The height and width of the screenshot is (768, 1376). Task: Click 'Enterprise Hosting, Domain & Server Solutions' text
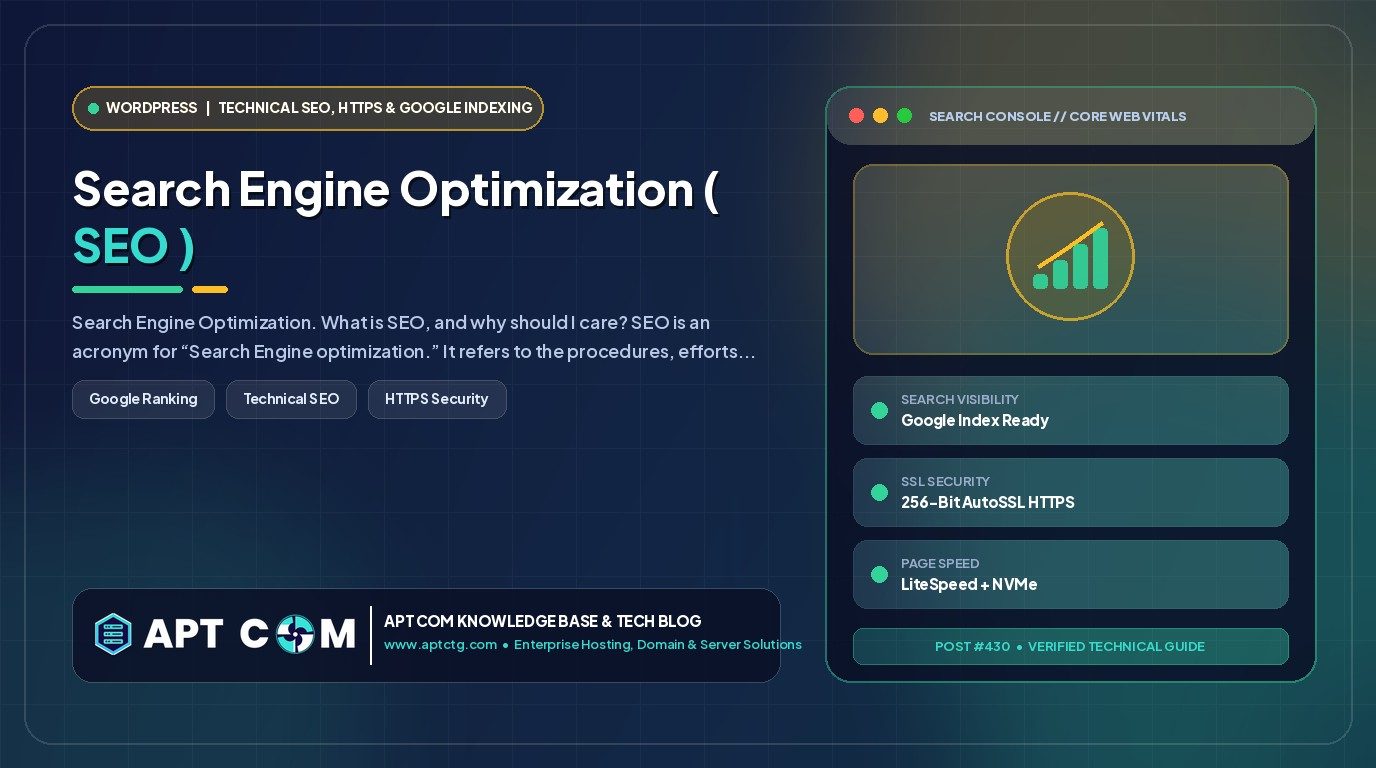658,645
